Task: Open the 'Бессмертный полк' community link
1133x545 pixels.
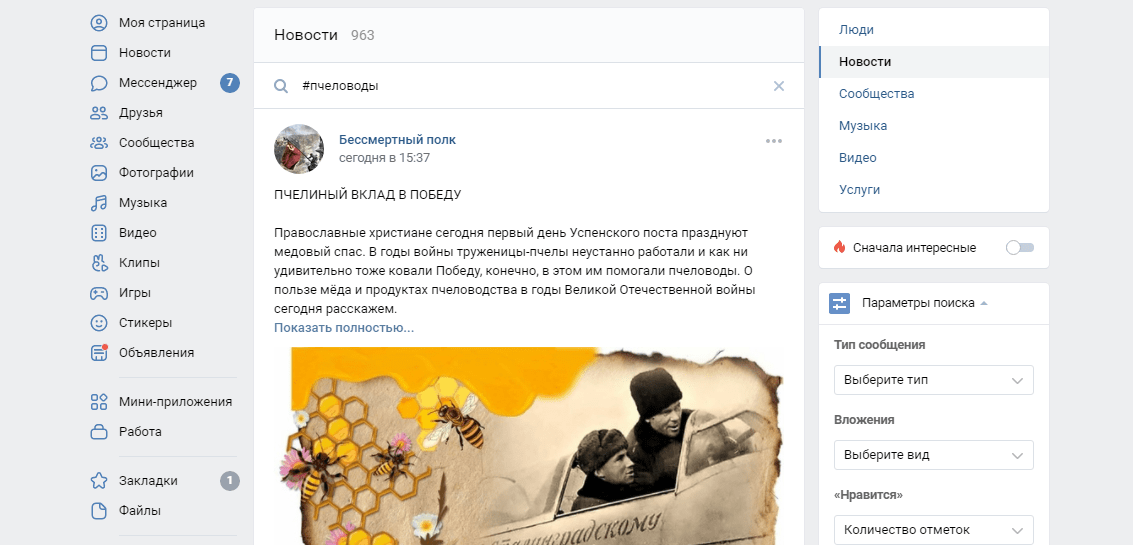Action: [397, 140]
